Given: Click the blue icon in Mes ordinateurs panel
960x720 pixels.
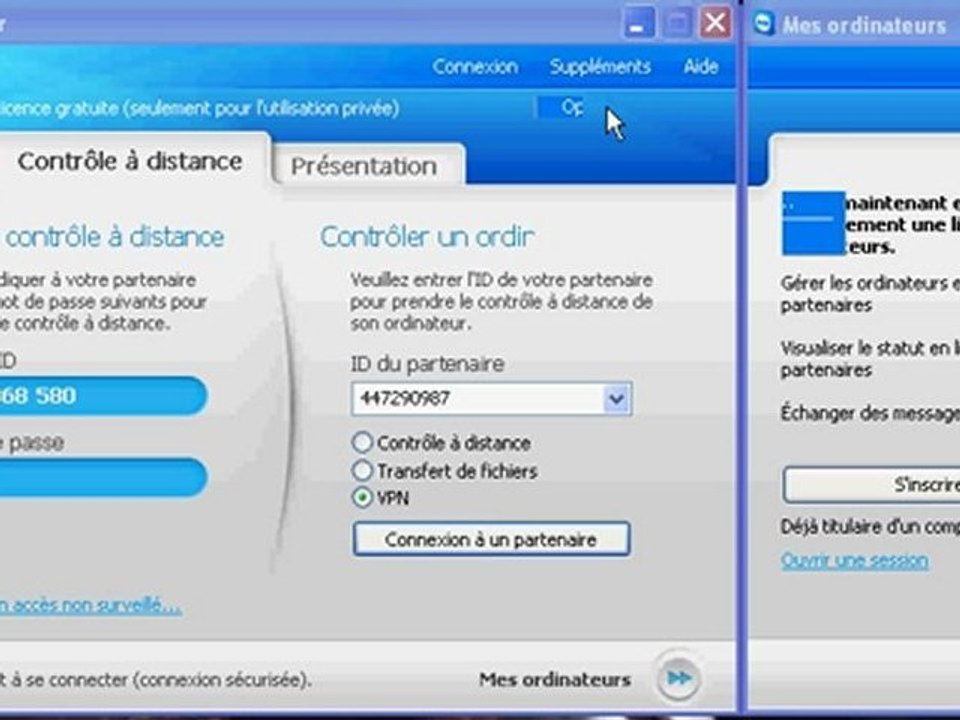Looking at the screenshot, I should point(813,223).
